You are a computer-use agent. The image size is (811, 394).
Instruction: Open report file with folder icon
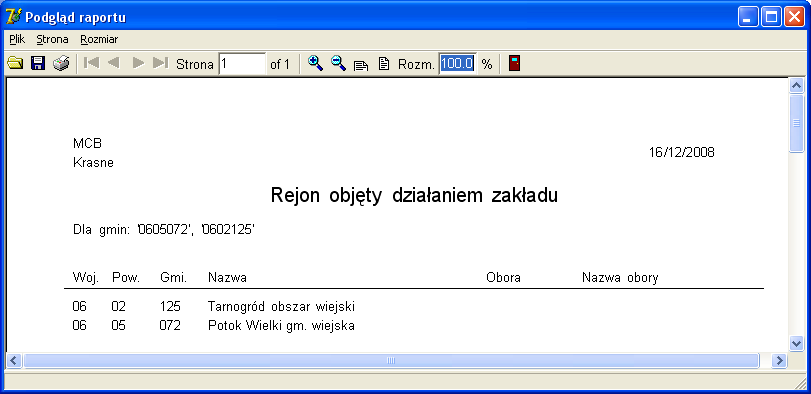(x=15, y=64)
